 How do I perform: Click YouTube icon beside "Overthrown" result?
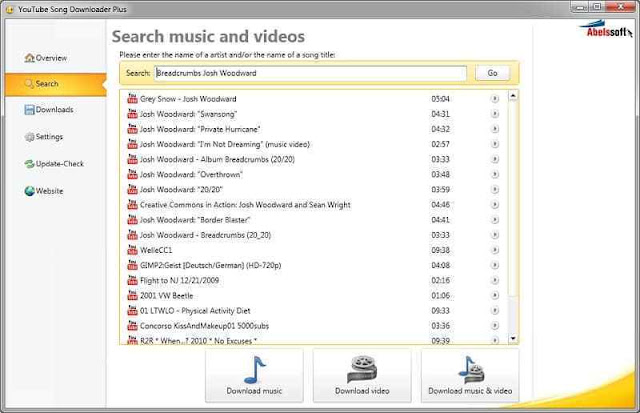click(x=132, y=174)
